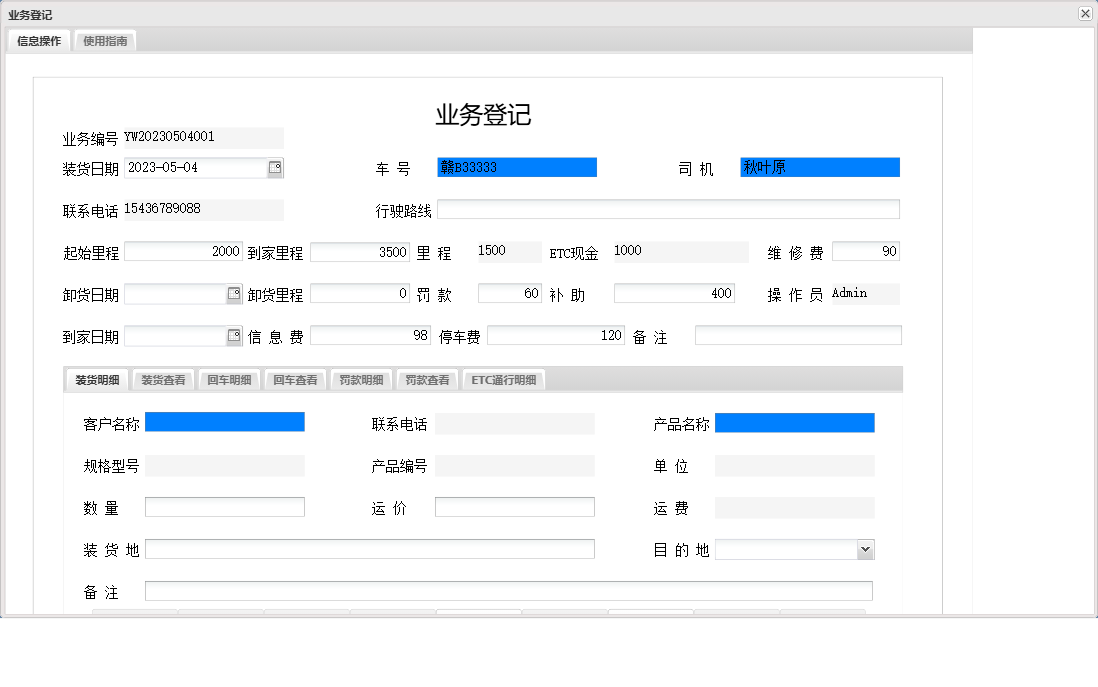Click the highlighted 客户名称 field
This screenshot has height=687, width=1098.
[225, 421]
